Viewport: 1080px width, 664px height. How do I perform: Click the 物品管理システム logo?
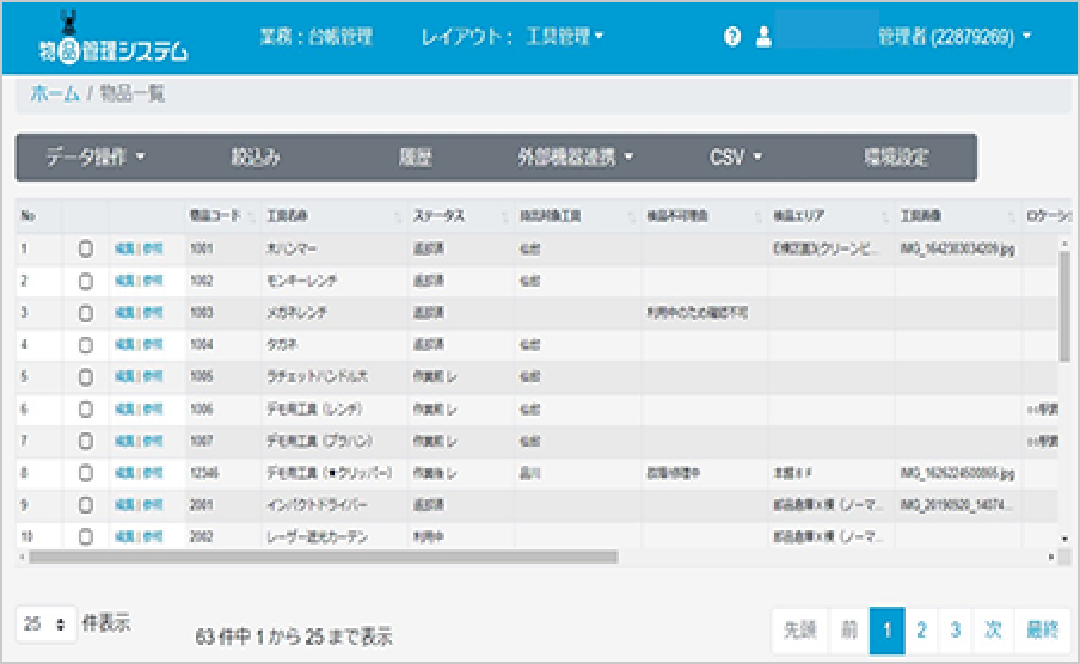pos(112,40)
